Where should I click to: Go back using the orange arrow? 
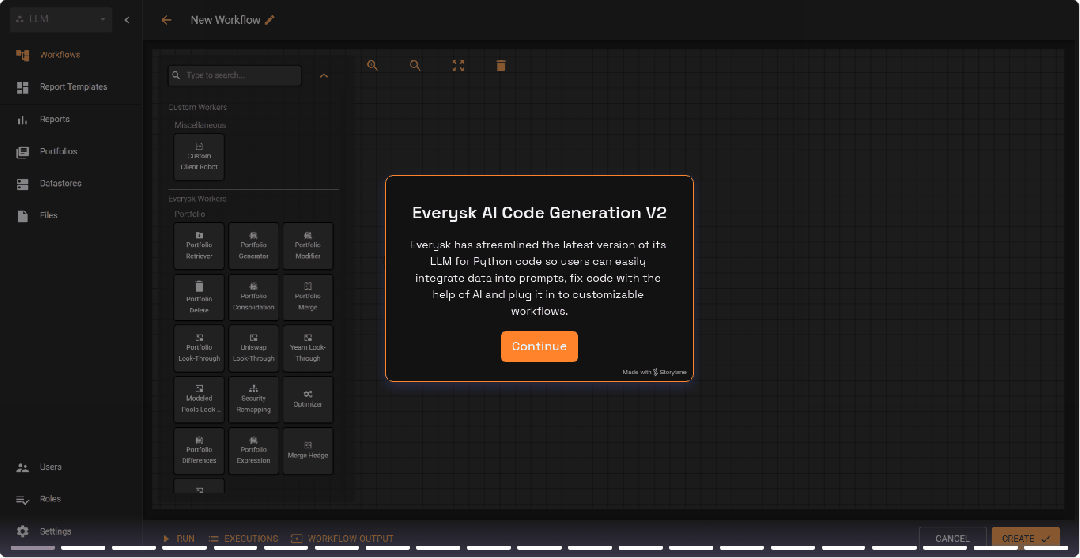point(166,20)
